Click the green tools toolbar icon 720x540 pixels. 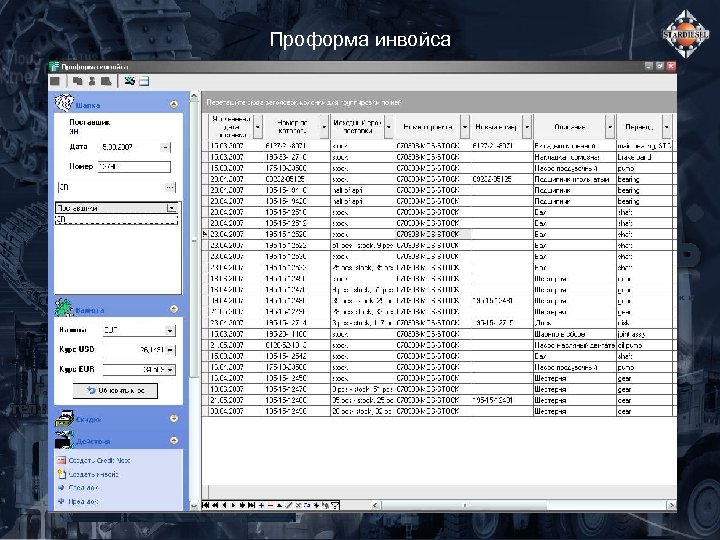point(129,81)
